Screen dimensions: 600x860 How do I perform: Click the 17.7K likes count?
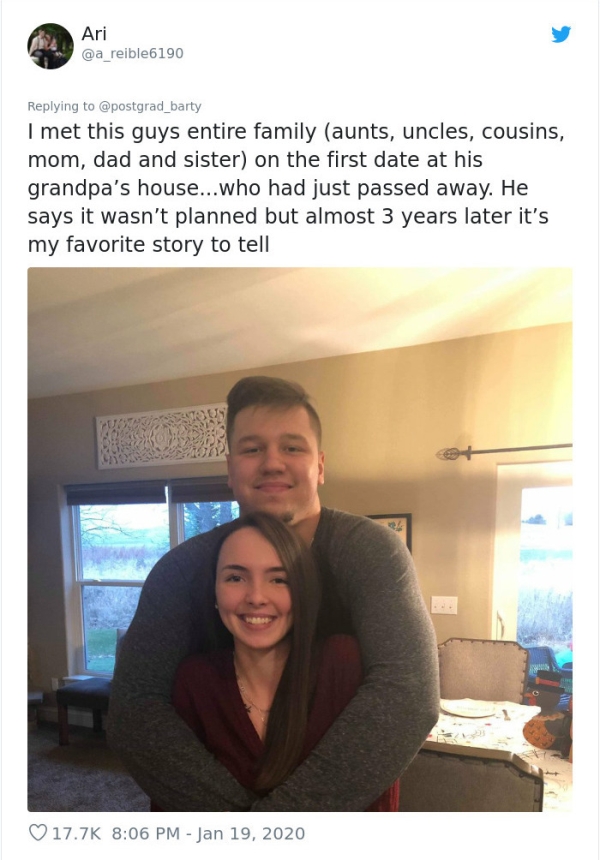click(x=77, y=833)
